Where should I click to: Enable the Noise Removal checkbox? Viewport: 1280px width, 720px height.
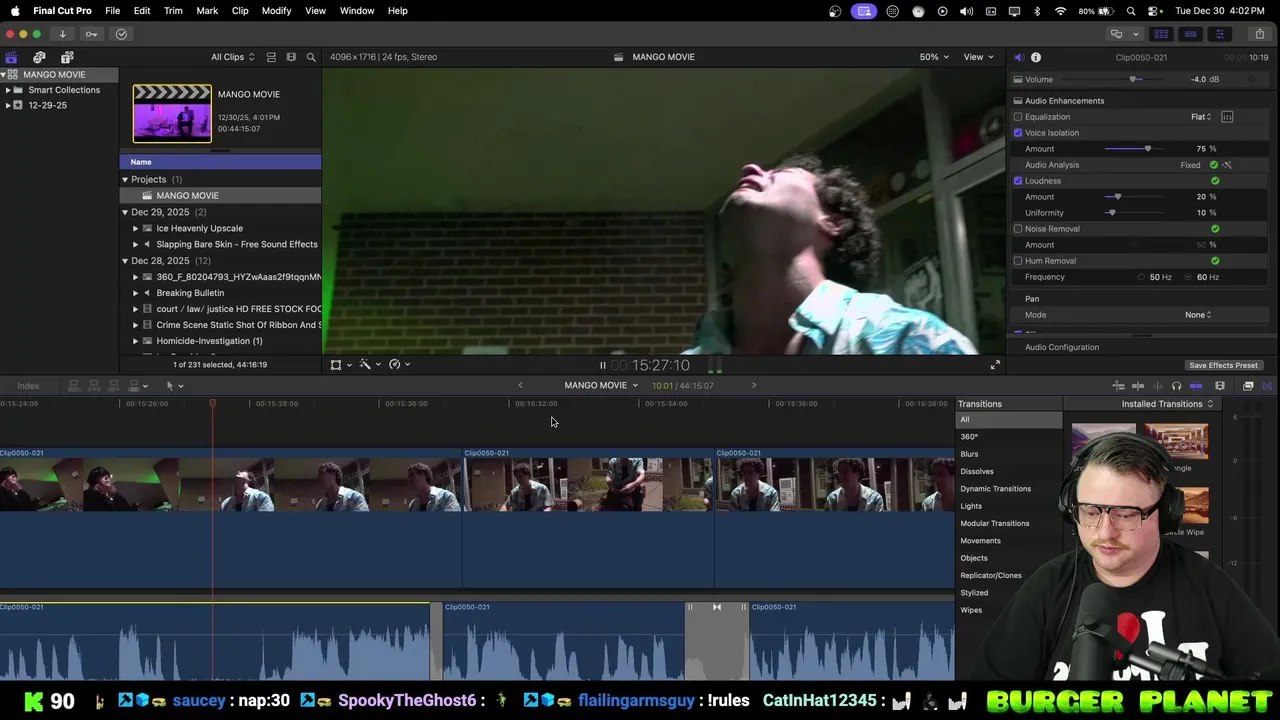pos(1018,229)
